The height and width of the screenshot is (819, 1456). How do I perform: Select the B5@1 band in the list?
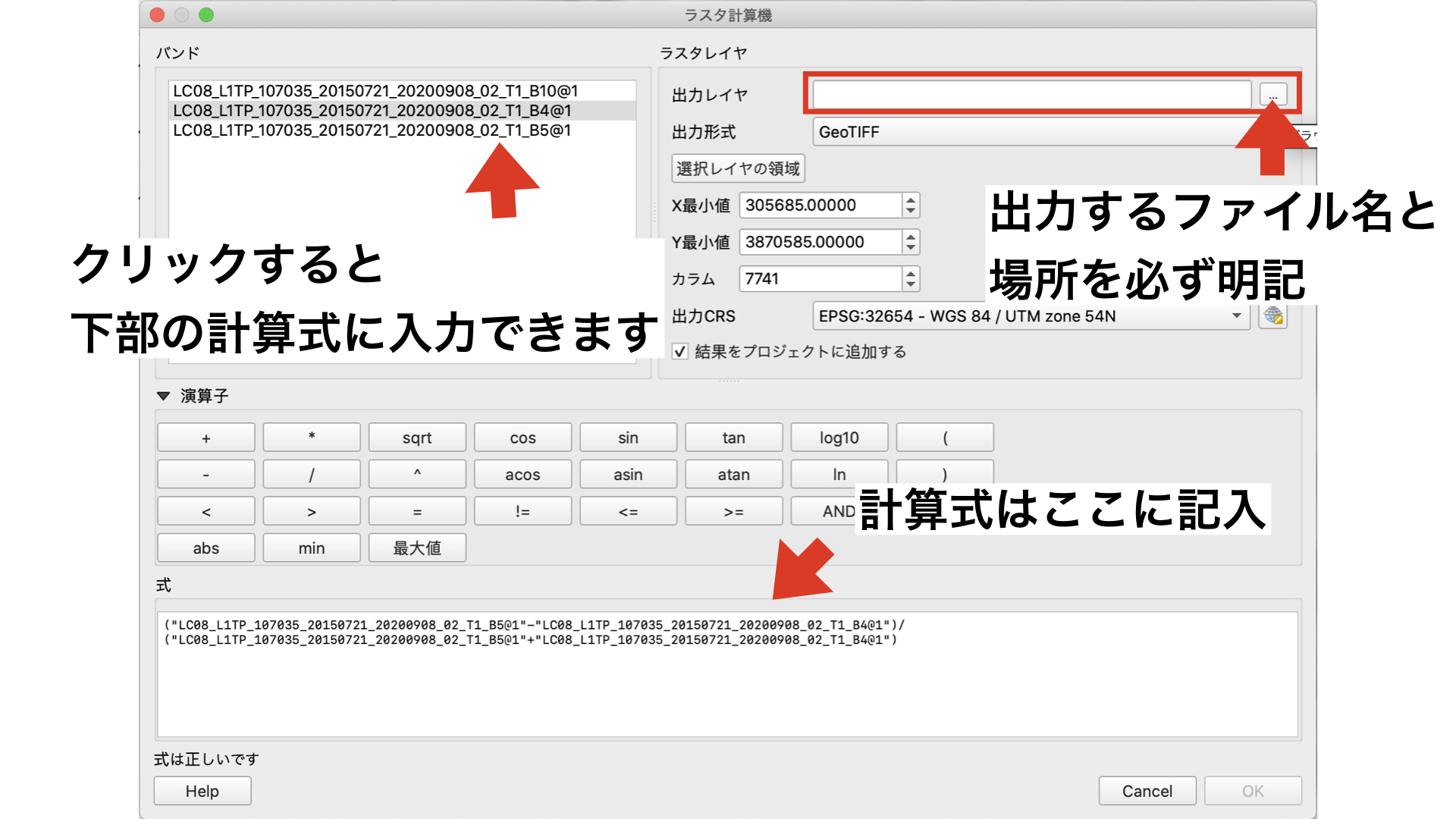click(402, 130)
